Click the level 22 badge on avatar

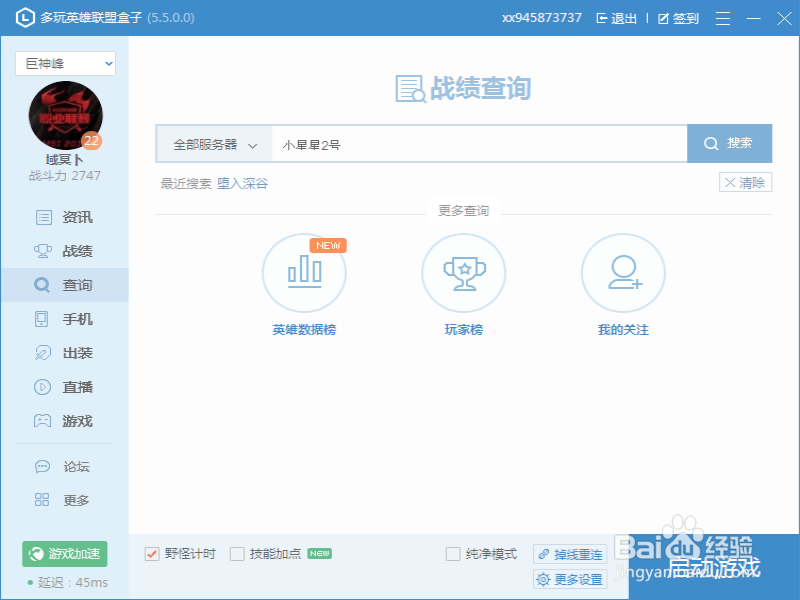(91, 141)
